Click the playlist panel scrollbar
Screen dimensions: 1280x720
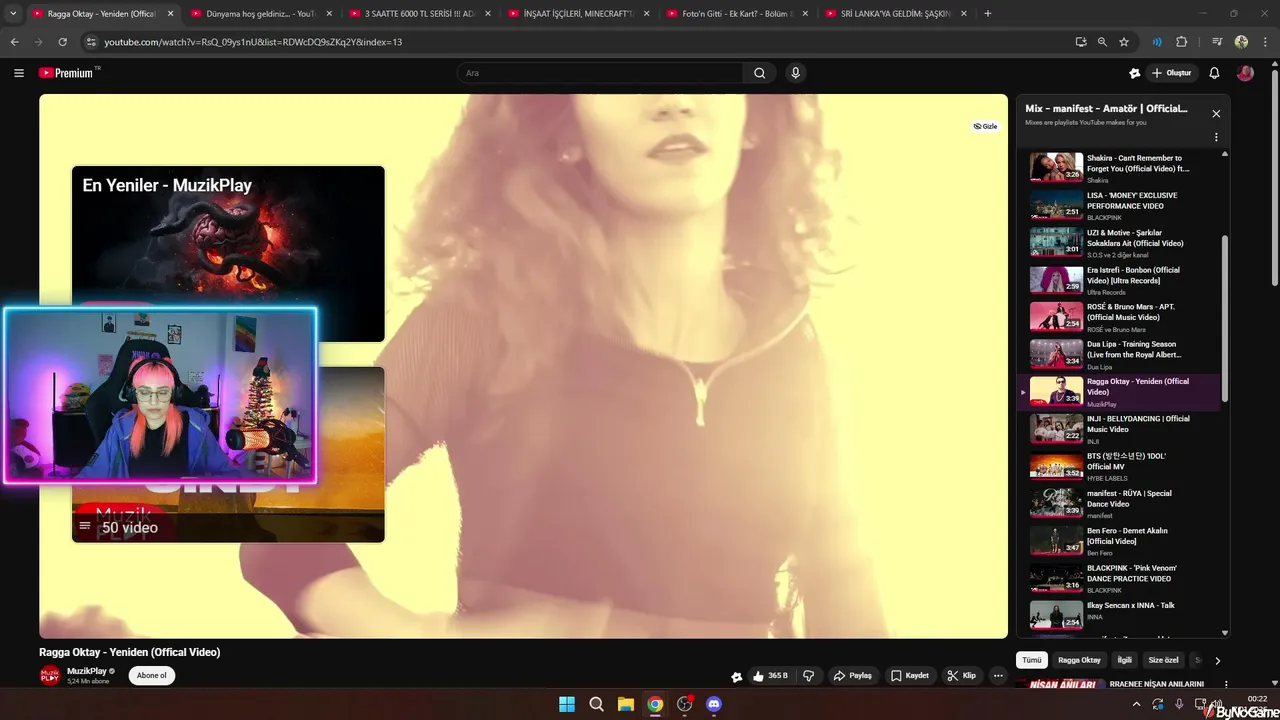tap(1225, 319)
